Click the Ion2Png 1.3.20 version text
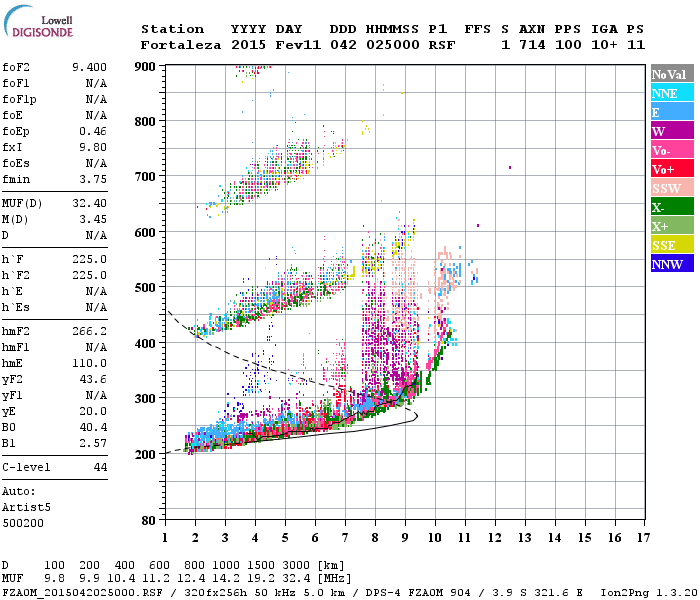The image size is (700, 600). 649,592
